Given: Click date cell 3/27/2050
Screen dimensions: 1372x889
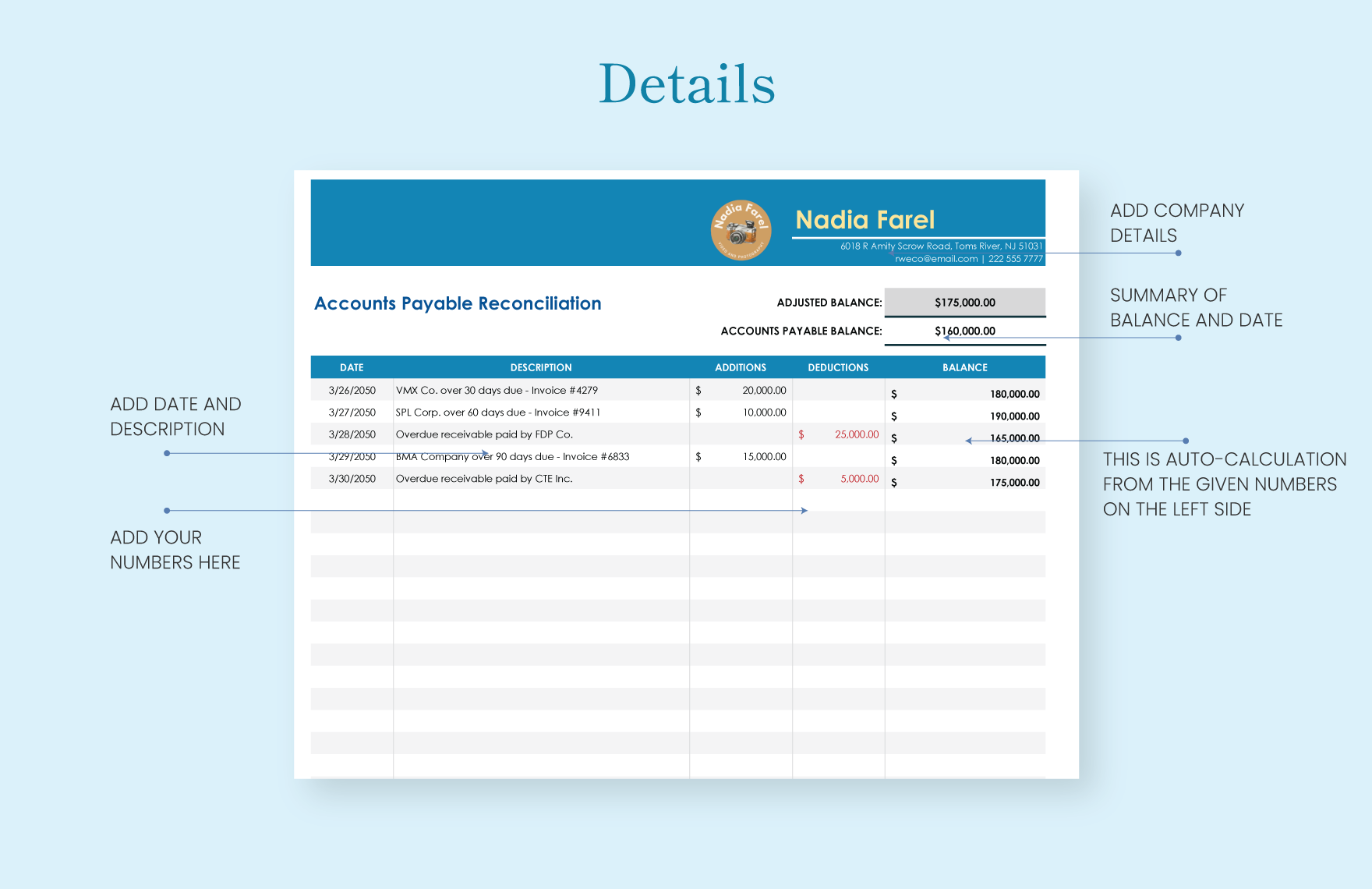Looking at the screenshot, I should pos(352,412).
